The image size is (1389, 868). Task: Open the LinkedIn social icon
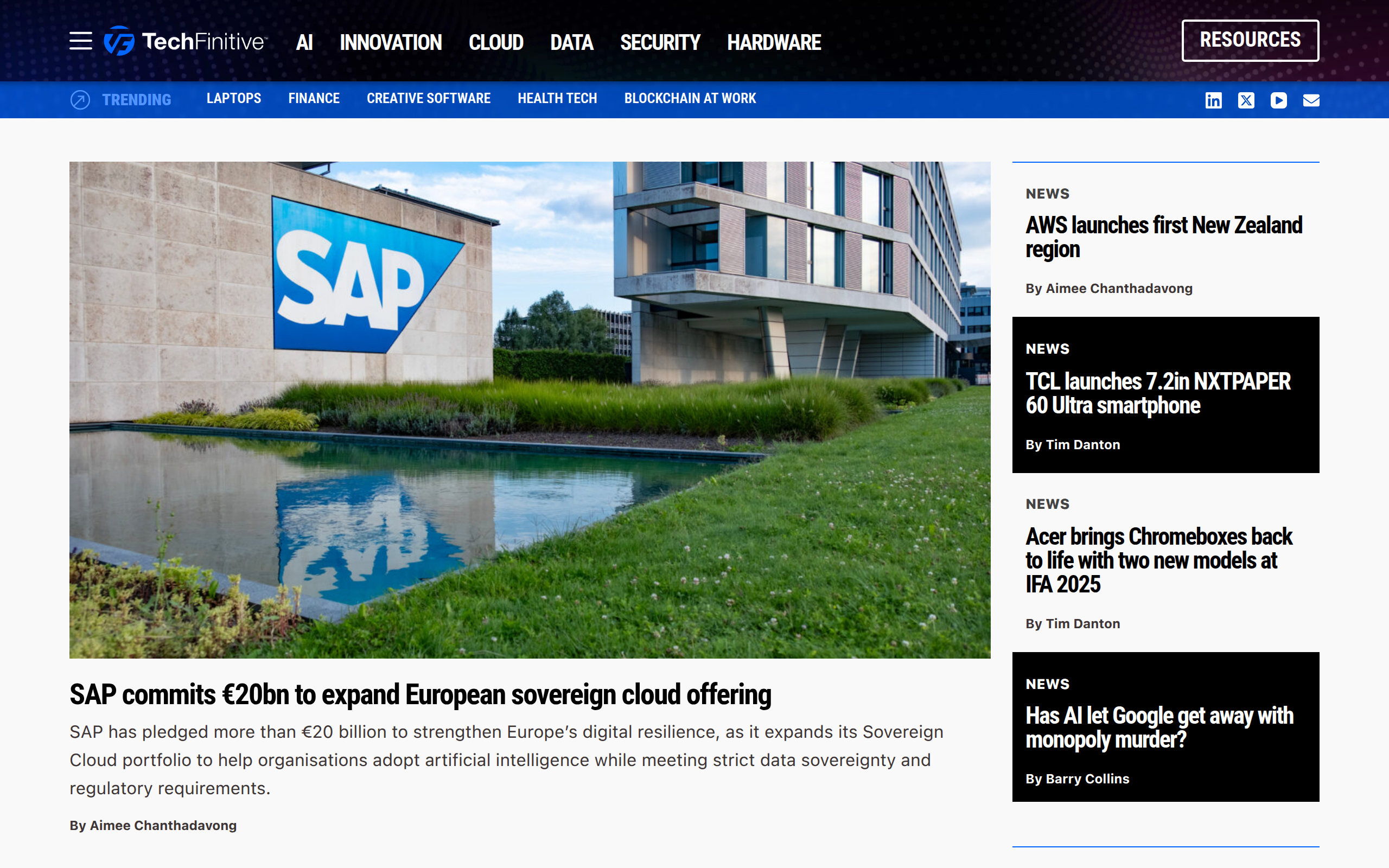(1213, 100)
